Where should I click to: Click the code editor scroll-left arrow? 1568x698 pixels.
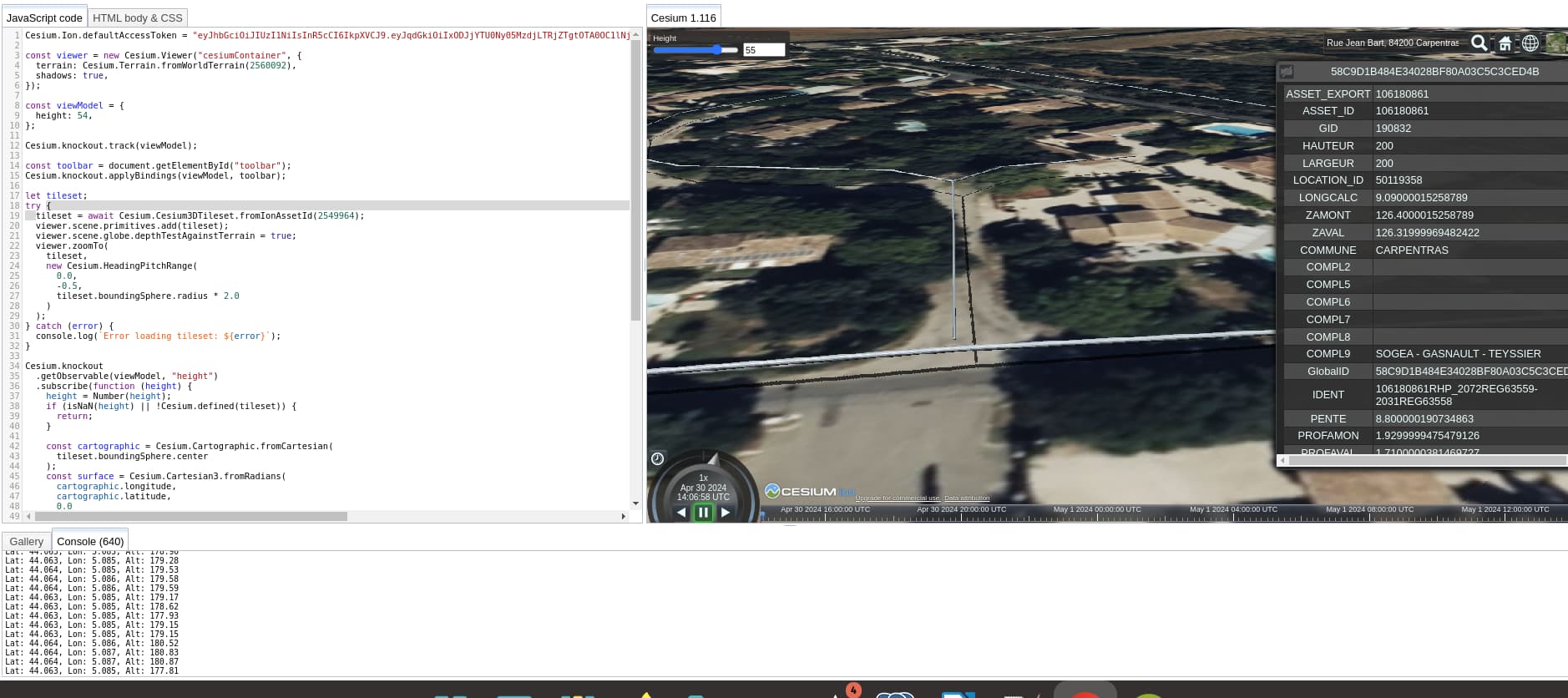point(29,516)
